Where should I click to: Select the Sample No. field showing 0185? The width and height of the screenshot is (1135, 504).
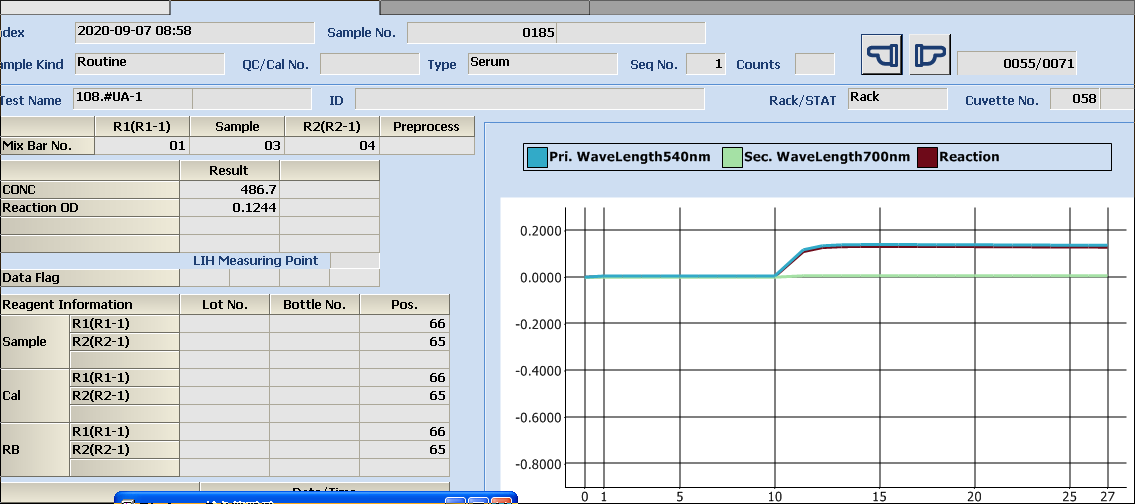pos(481,33)
